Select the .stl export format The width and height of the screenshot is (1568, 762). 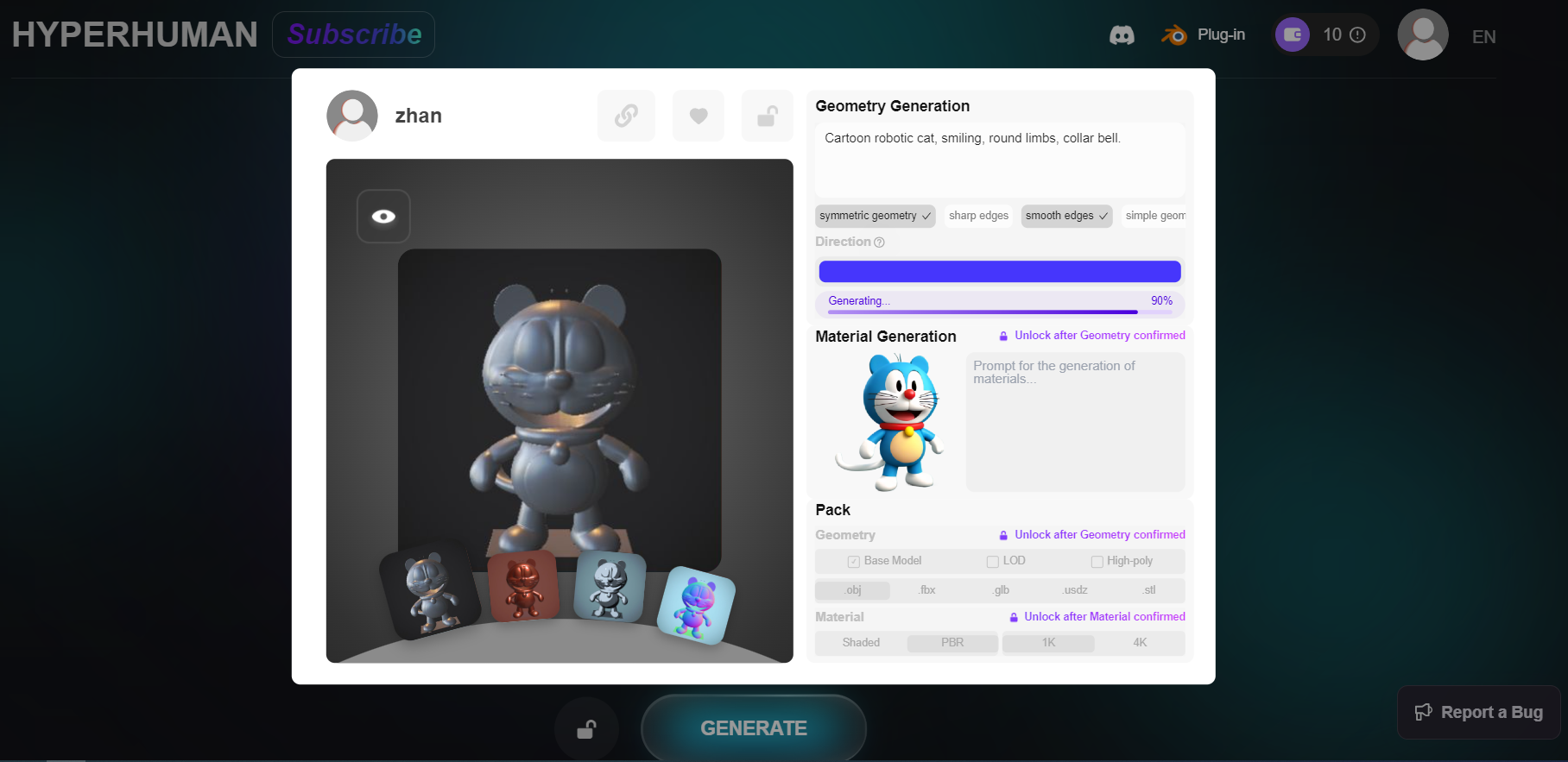coord(1149,590)
